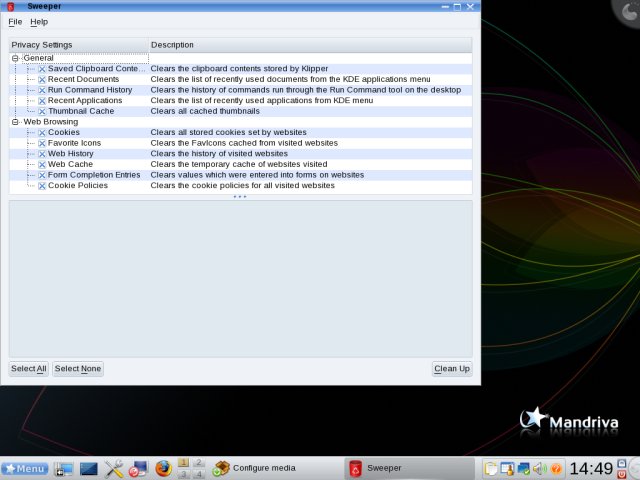Click the Sweeper icon in the title bar
Image resolution: width=640 pixels, height=480 pixels.
[12, 6]
